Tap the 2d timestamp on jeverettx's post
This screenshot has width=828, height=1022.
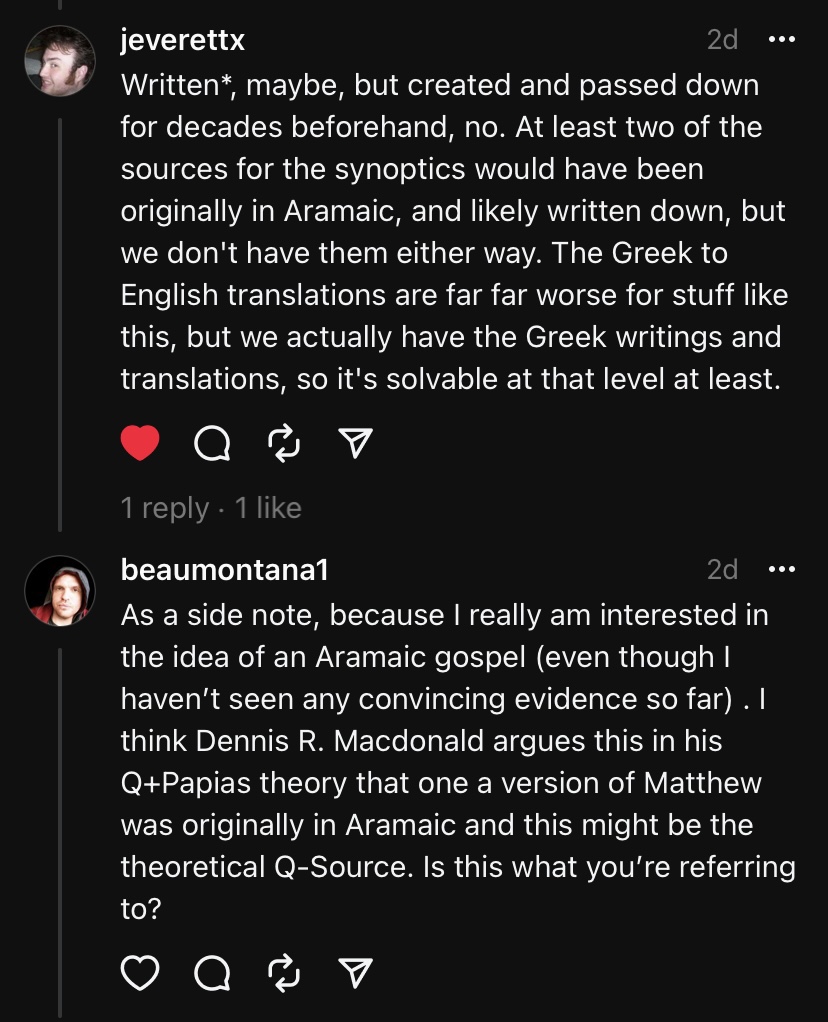click(x=722, y=40)
